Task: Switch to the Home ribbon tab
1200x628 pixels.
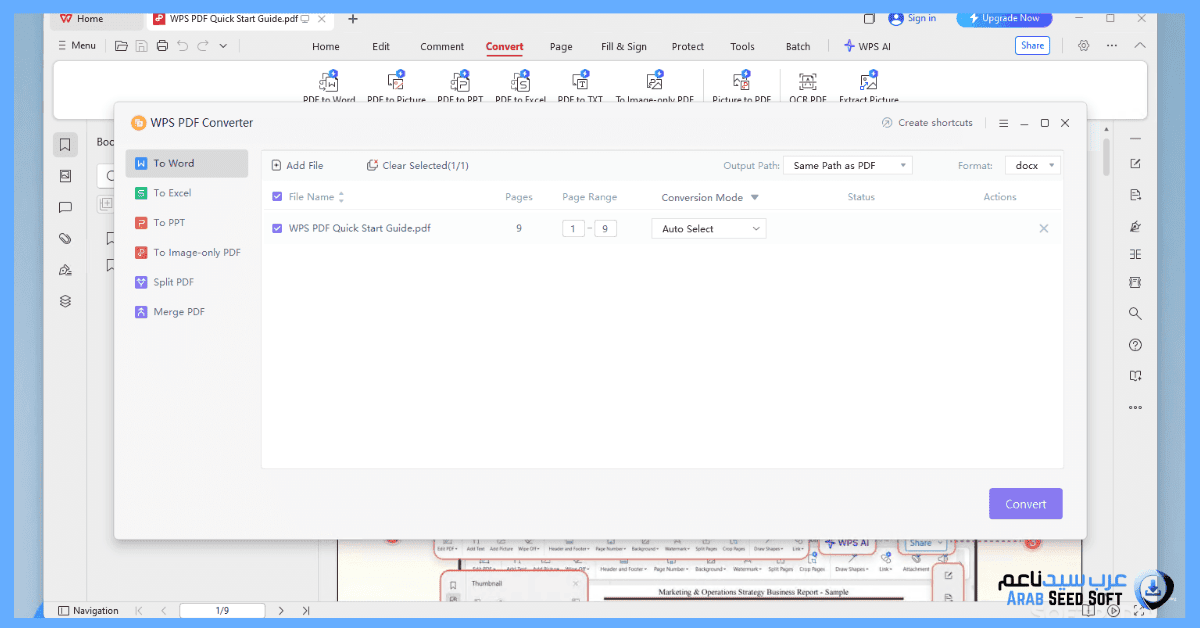Action: click(x=325, y=46)
